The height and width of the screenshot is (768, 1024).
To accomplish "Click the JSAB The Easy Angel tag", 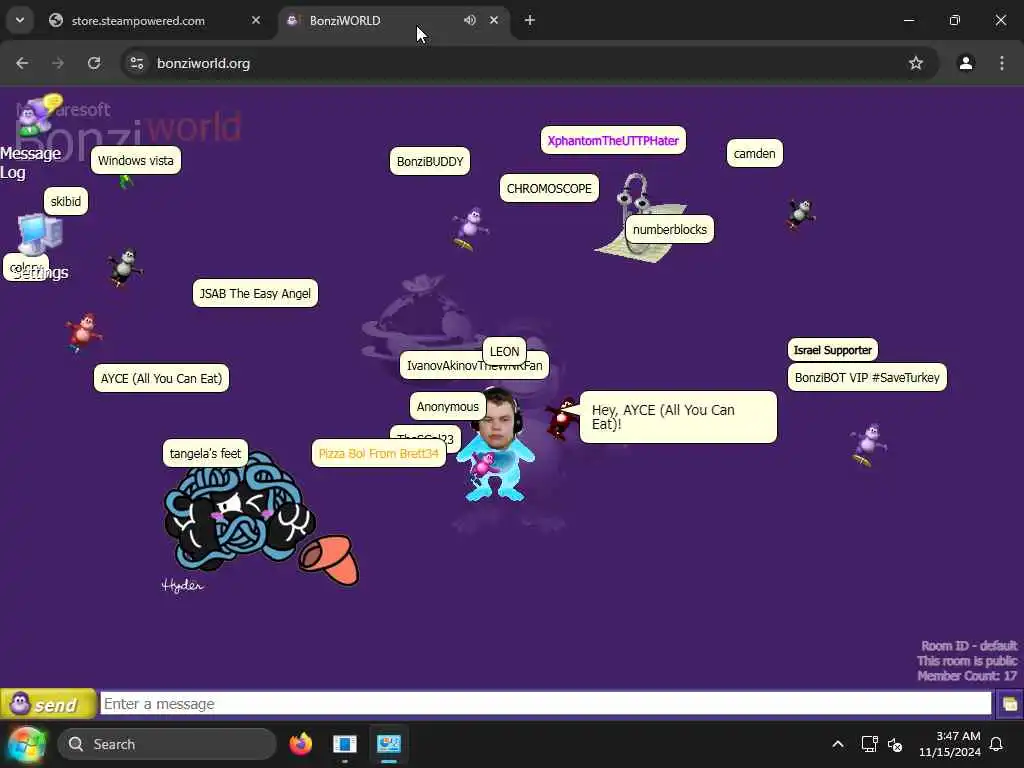I will [255, 294].
